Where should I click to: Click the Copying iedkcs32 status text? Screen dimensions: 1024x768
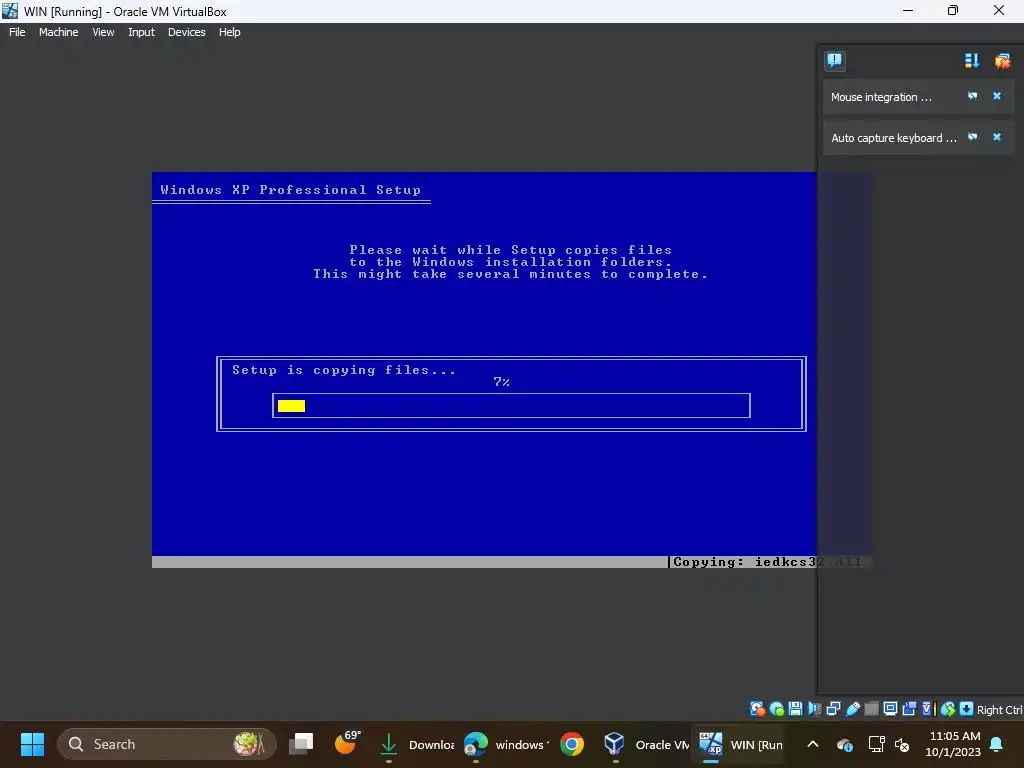click(767, 562)
